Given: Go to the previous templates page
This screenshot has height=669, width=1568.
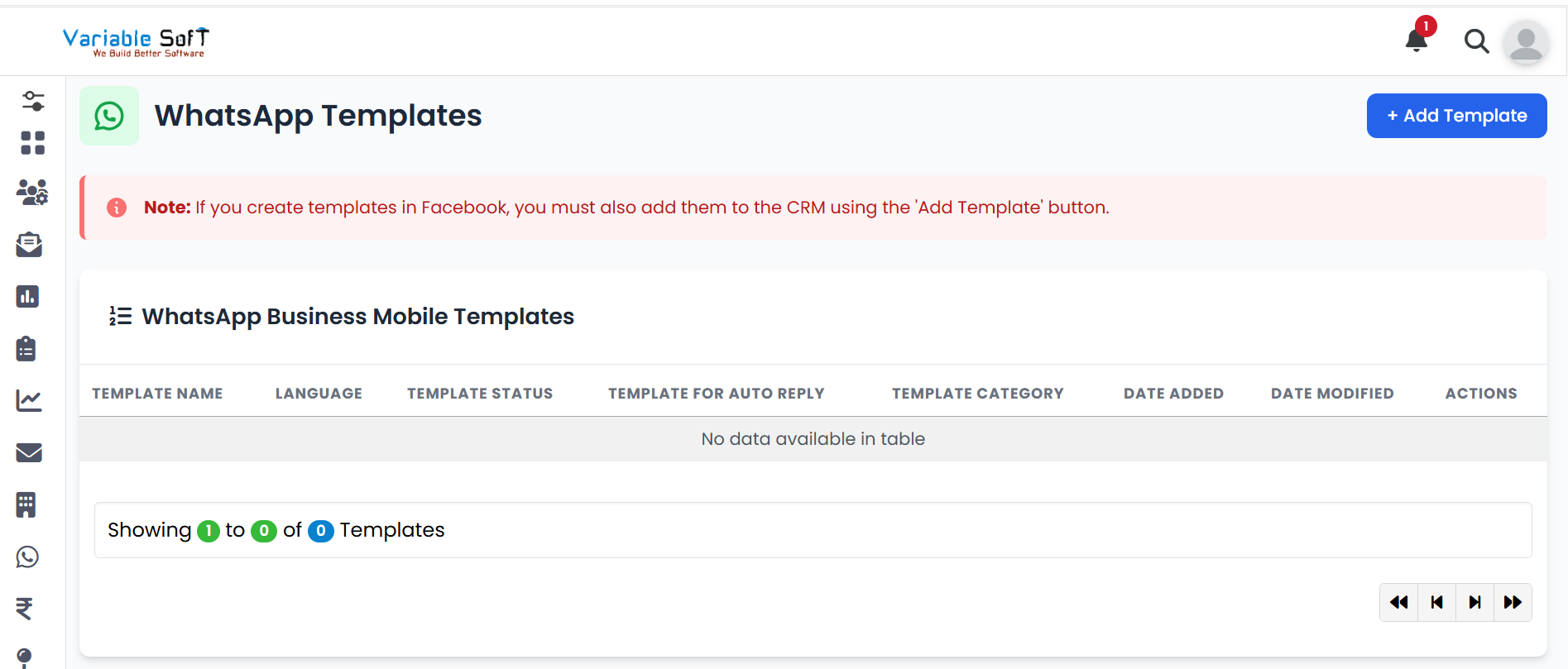Looking at the screenshot, I should [1436, 602].
